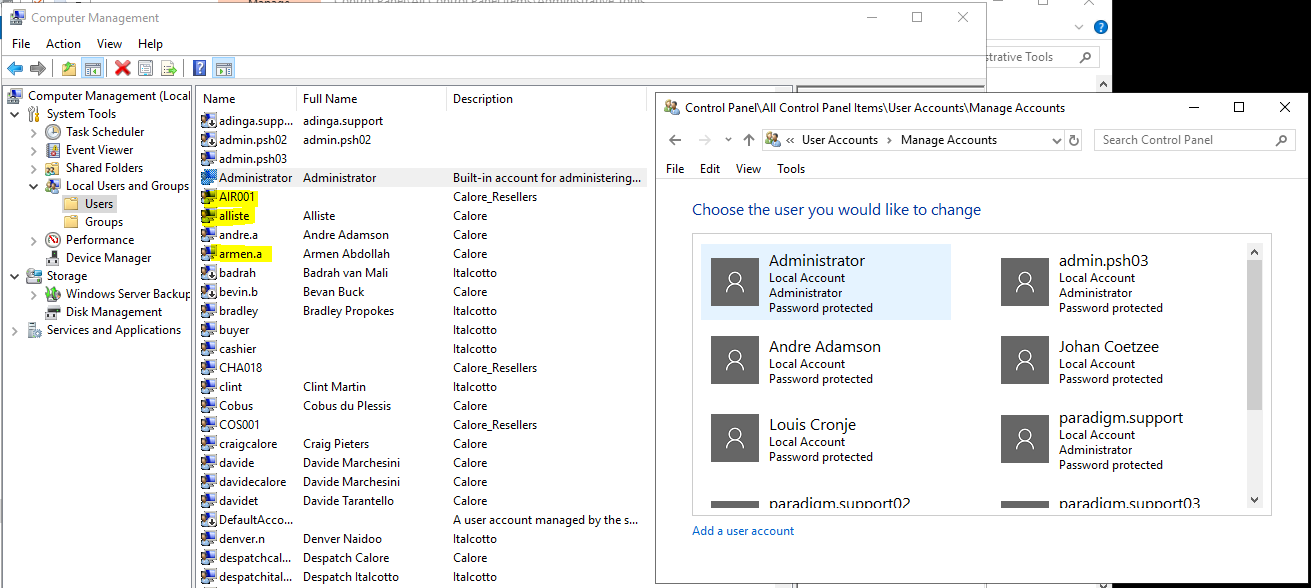Expand the Performance tree node
This screenshot has height=588, width=1311.
34,240
